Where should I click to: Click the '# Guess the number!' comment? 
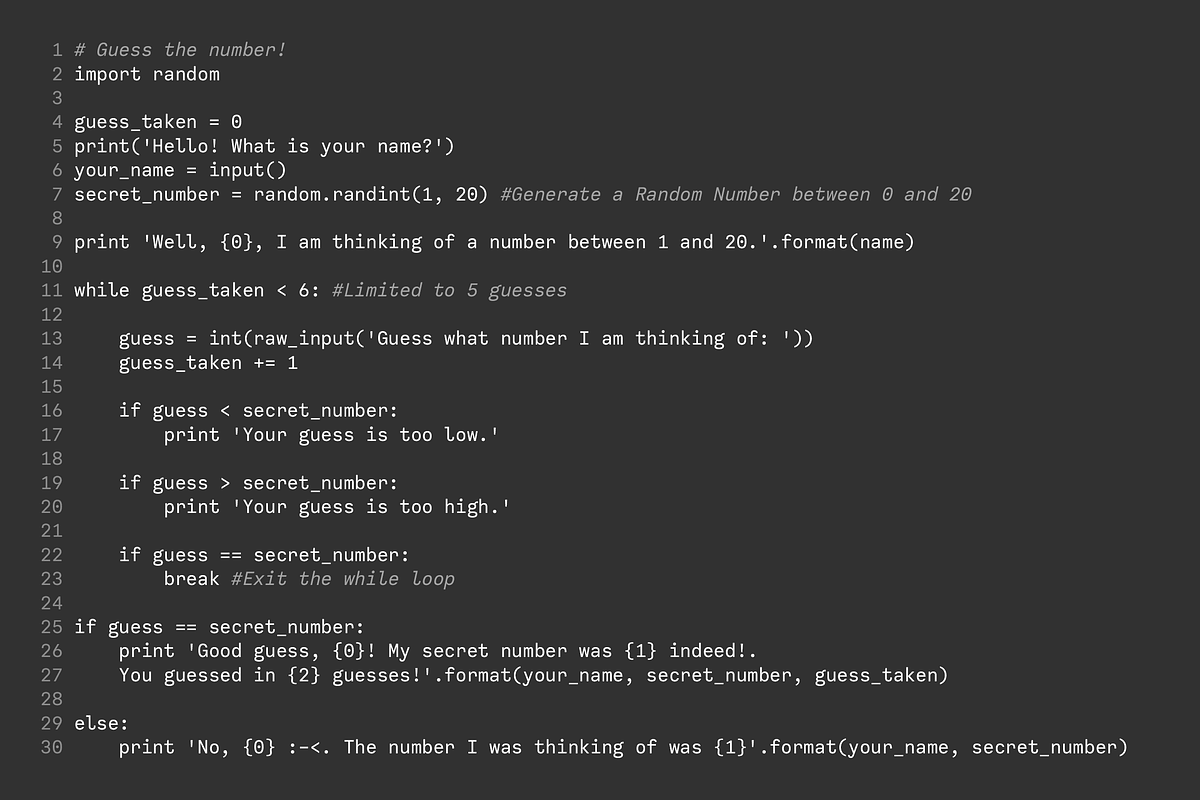(180, 50)
